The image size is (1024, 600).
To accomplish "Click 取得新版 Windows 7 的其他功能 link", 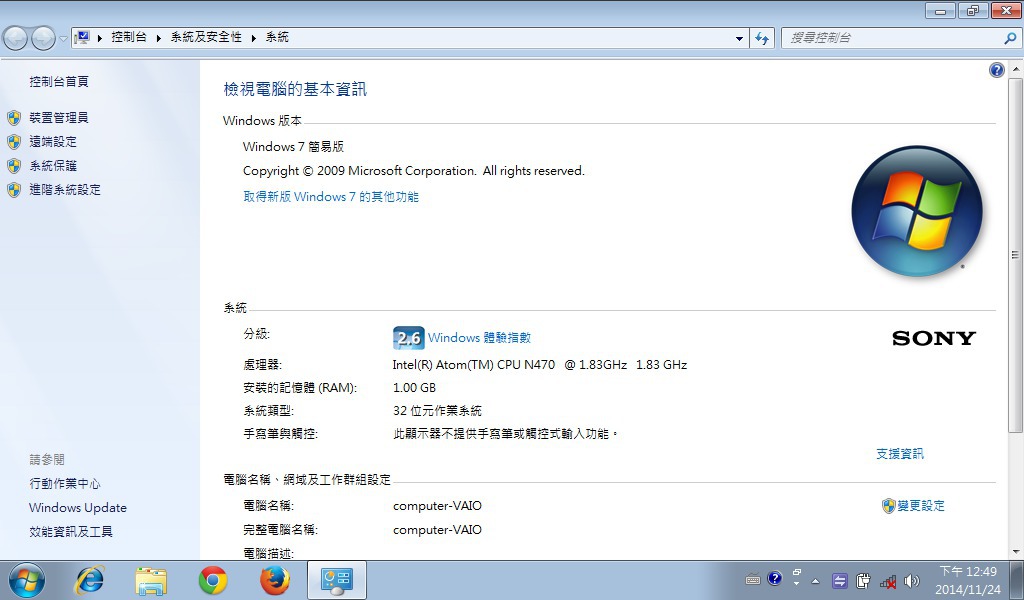I will point(331,197).
